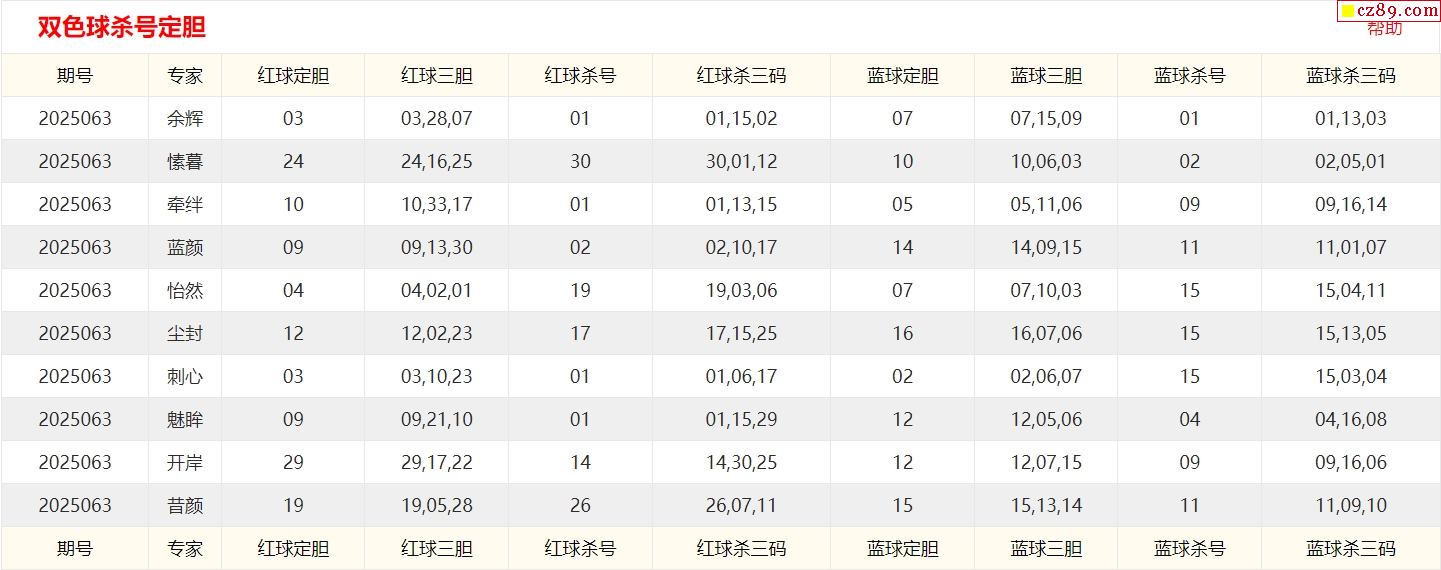Click red kill codes 02,10,17
1441x570 pixels.
[x=741, y=247]
